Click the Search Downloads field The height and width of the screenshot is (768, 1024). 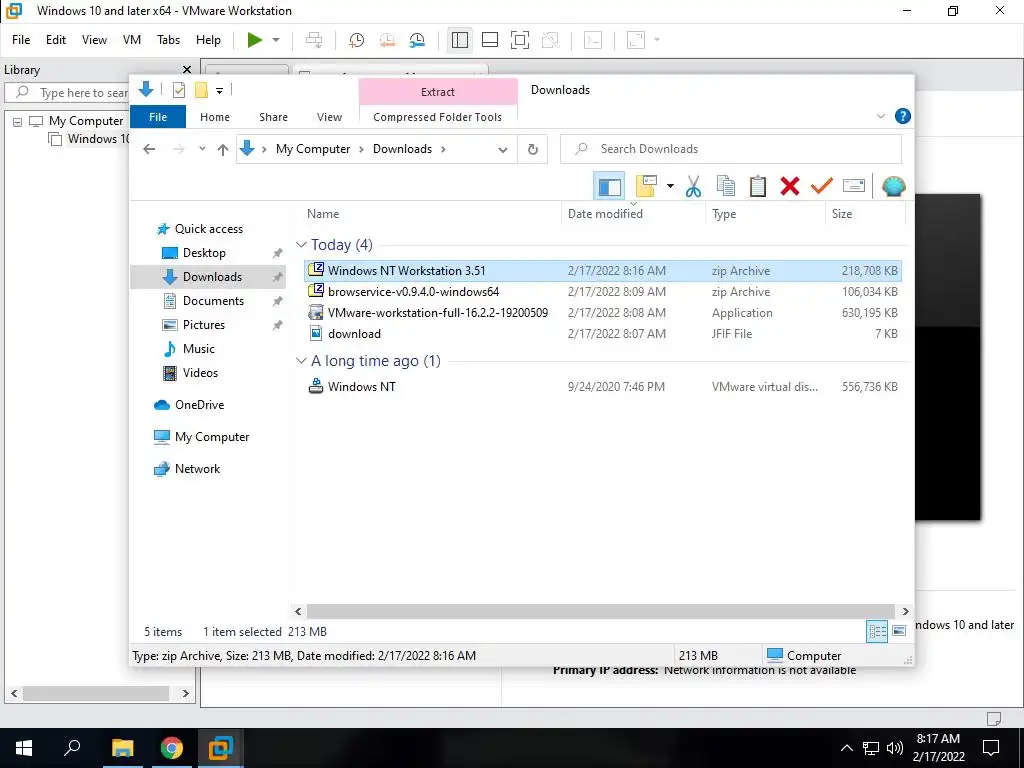(731, 149)
